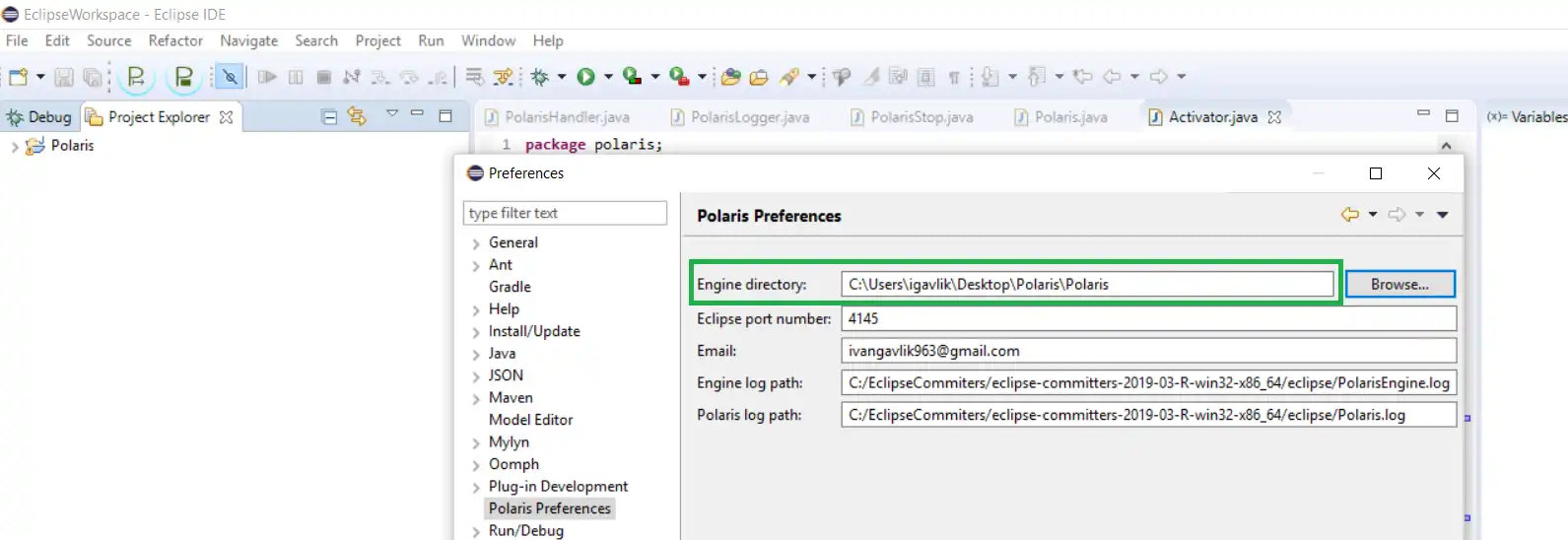1568x540 pixels.
Task: Switch to the Debug view tab
Action: click(39, 116)
